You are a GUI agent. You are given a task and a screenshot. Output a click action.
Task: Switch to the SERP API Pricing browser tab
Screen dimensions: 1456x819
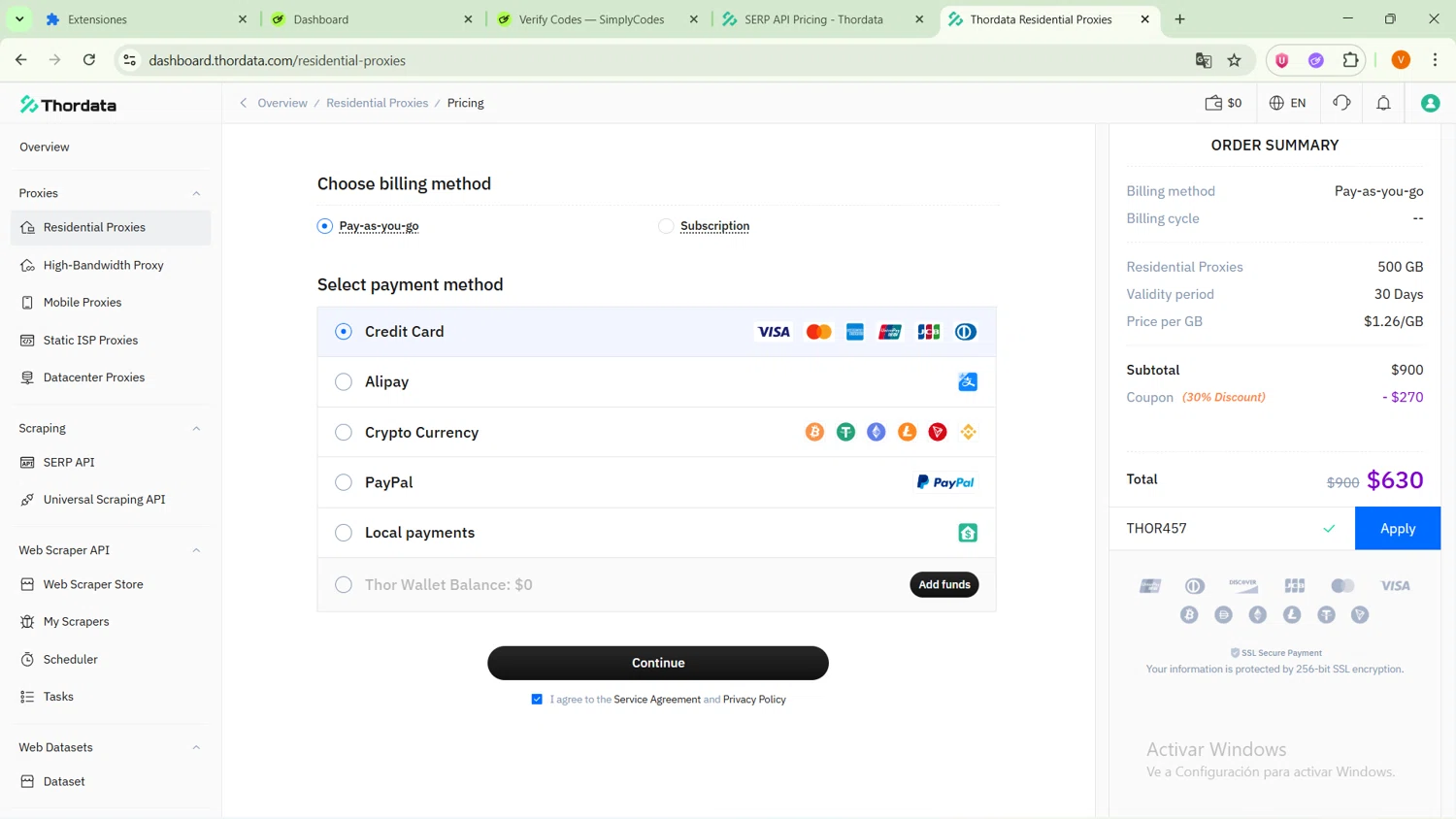tap(824, 19)
